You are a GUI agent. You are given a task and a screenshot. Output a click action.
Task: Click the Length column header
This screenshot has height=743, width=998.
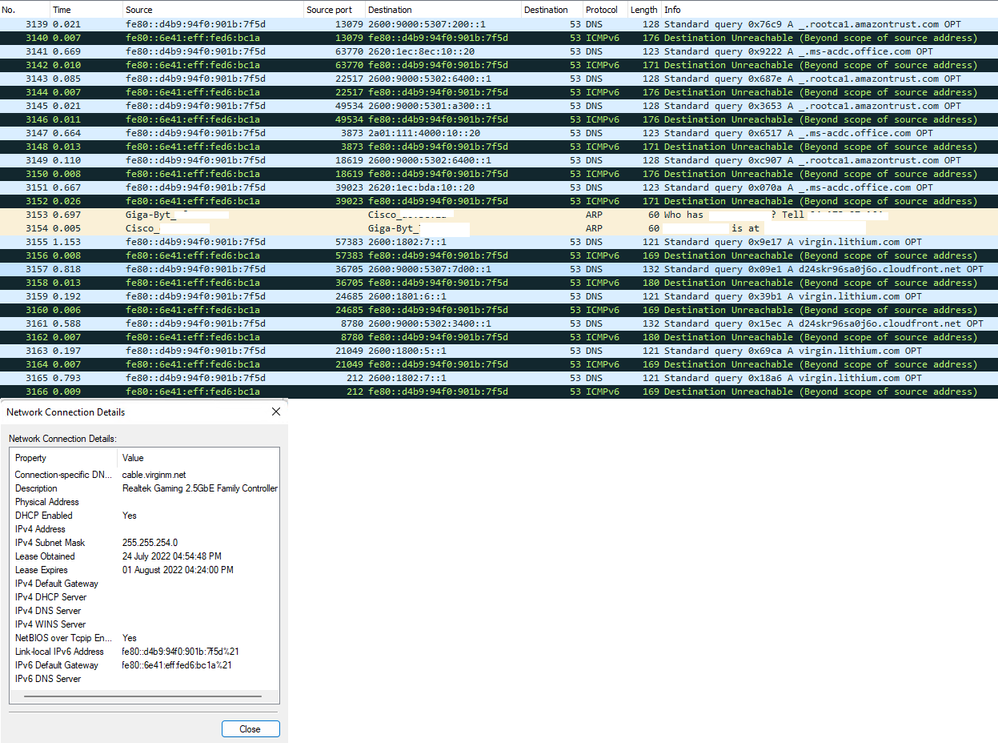tap(644, 10)
